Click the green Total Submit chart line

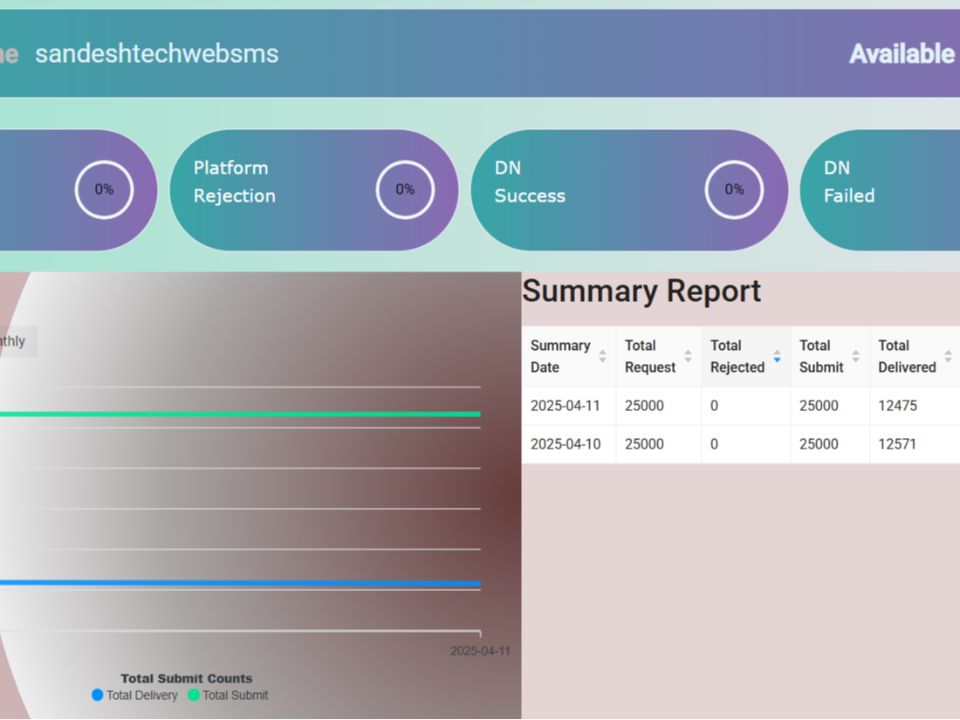pos(240,414)
